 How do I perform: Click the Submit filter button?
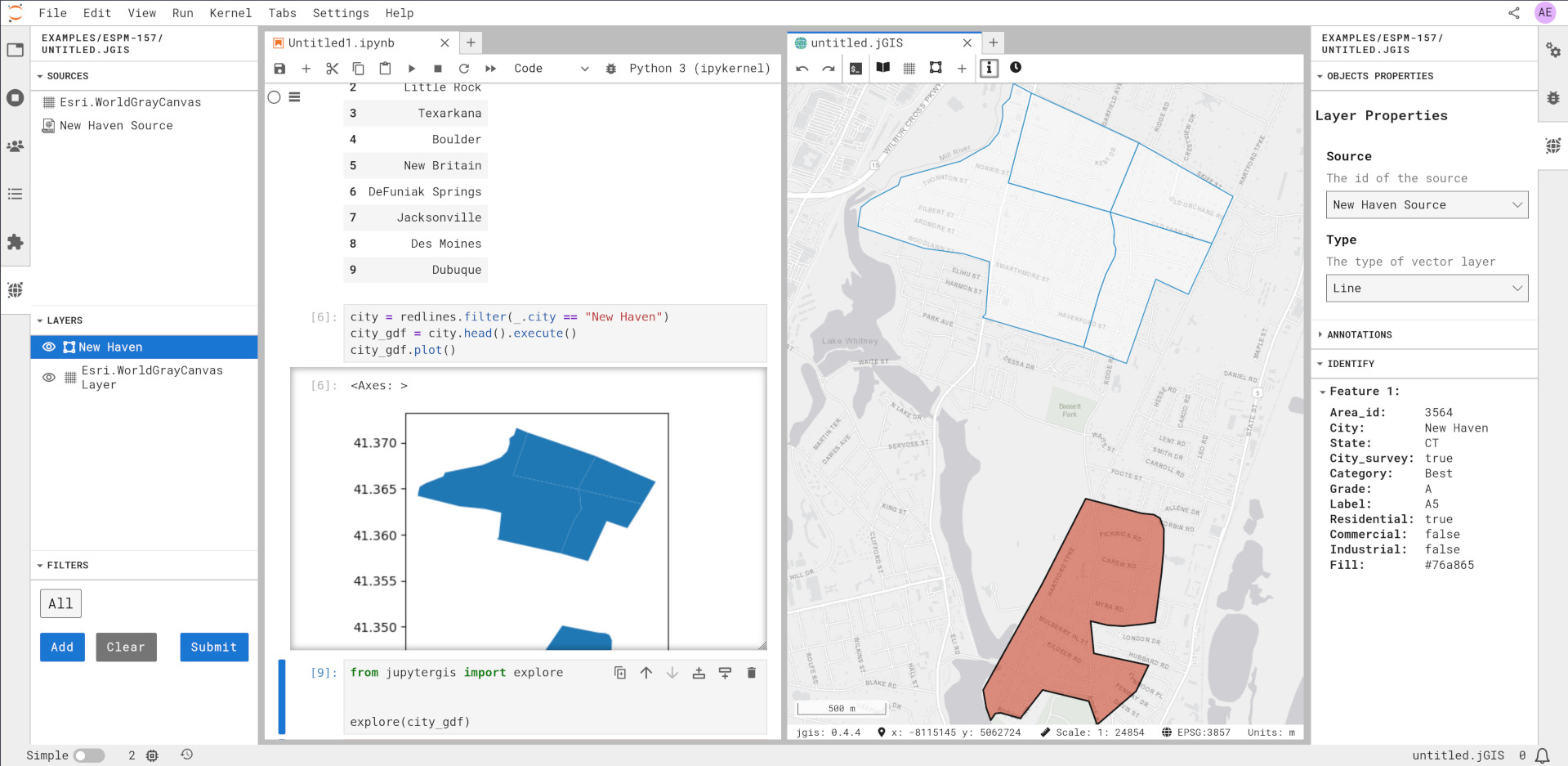214,647
